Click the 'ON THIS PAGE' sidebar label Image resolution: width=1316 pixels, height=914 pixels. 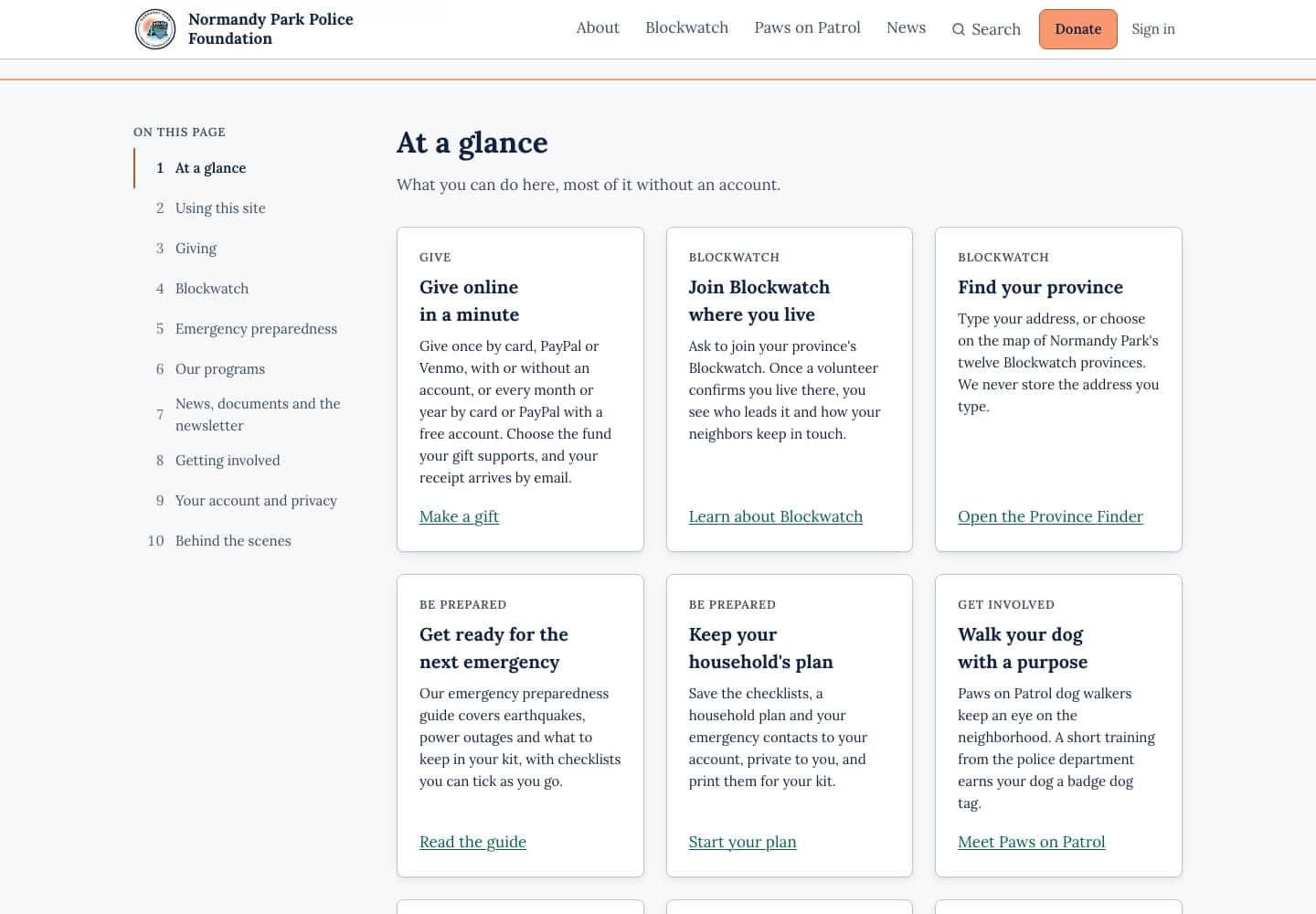point(179,133)
